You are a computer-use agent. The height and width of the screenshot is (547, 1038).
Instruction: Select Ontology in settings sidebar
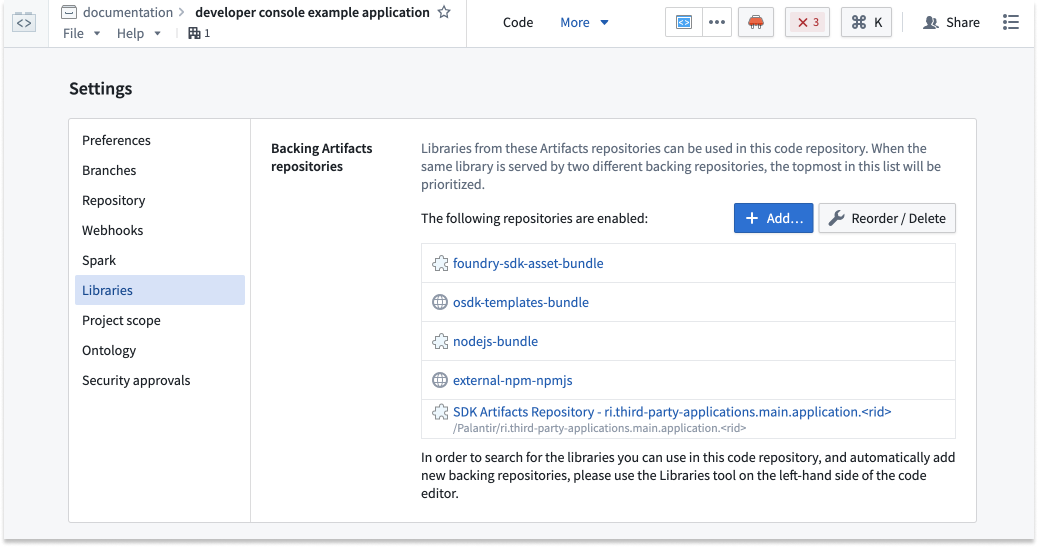tap(160, 350)
